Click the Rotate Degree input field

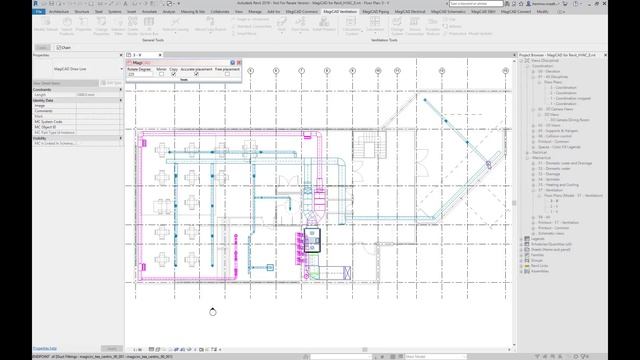140,74
